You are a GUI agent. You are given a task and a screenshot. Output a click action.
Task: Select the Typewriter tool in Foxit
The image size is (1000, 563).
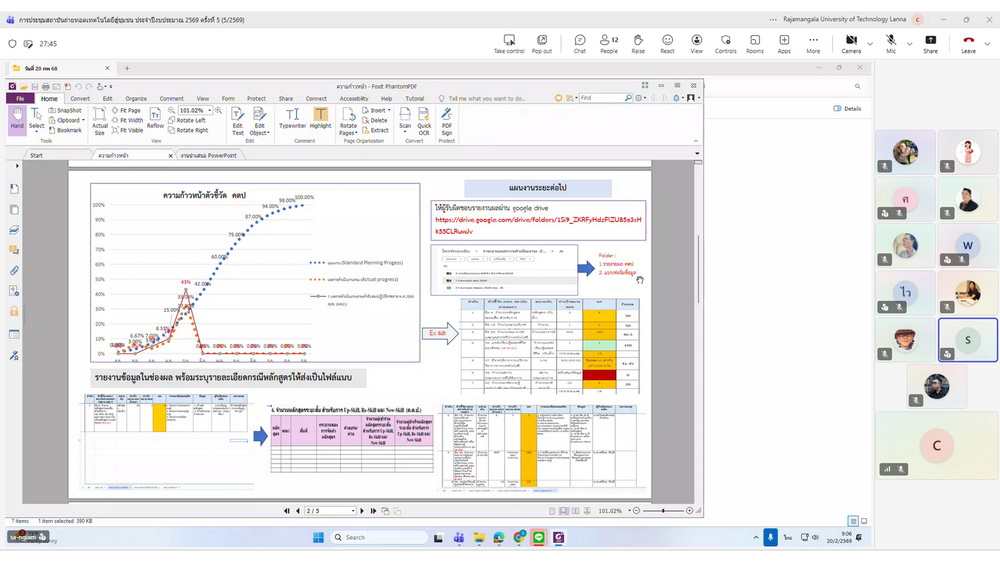(x=292, y=119)
